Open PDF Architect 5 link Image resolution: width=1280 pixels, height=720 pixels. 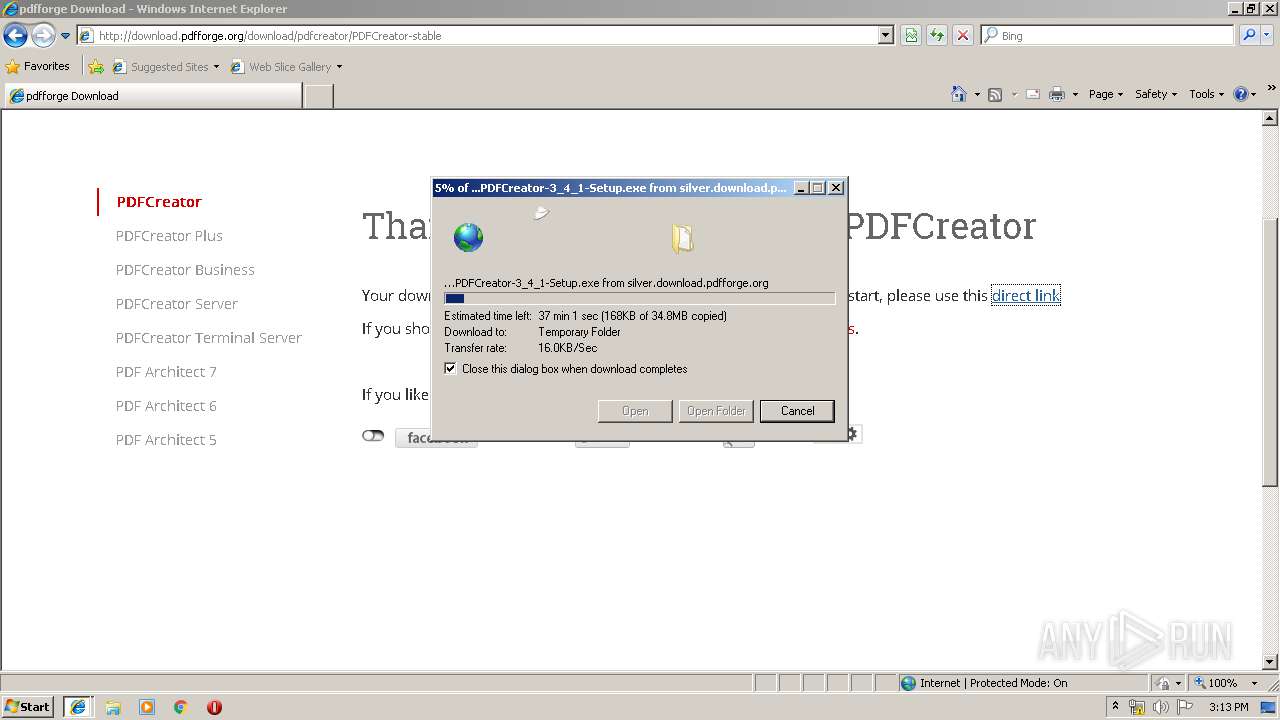pos(166,440)
